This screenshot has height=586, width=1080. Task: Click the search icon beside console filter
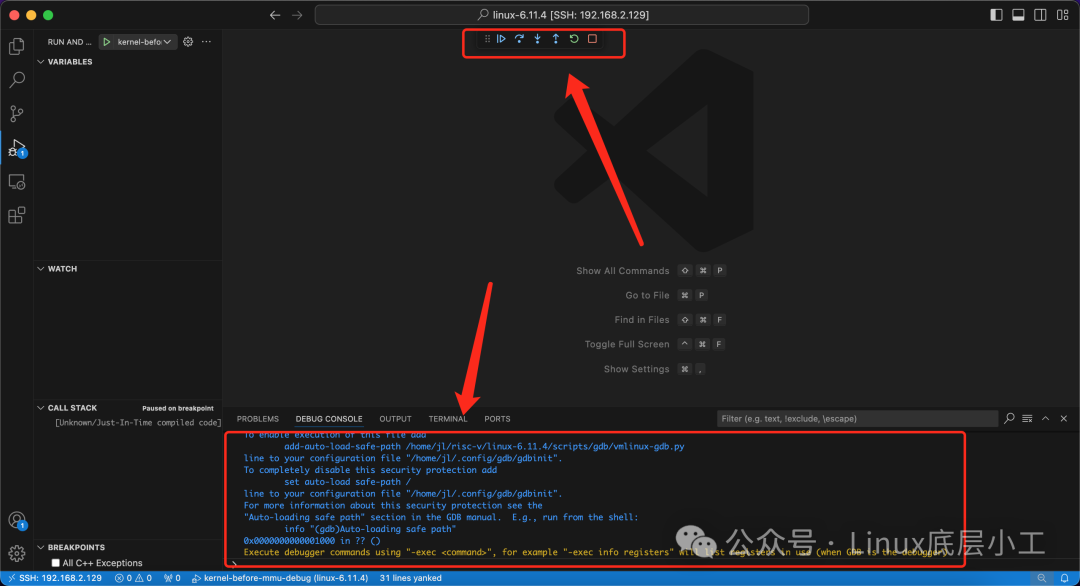1009,419
